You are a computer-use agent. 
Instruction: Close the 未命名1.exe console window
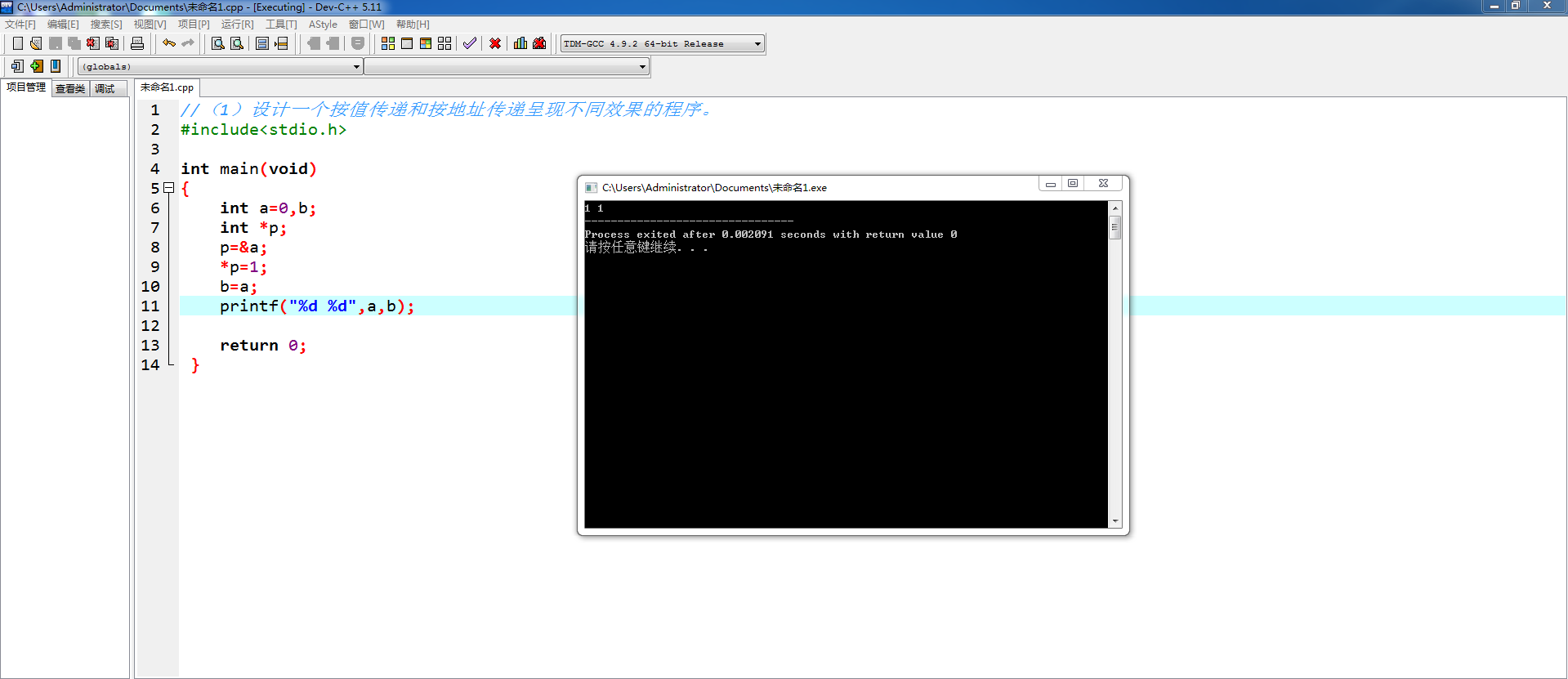click(1103, 184)
